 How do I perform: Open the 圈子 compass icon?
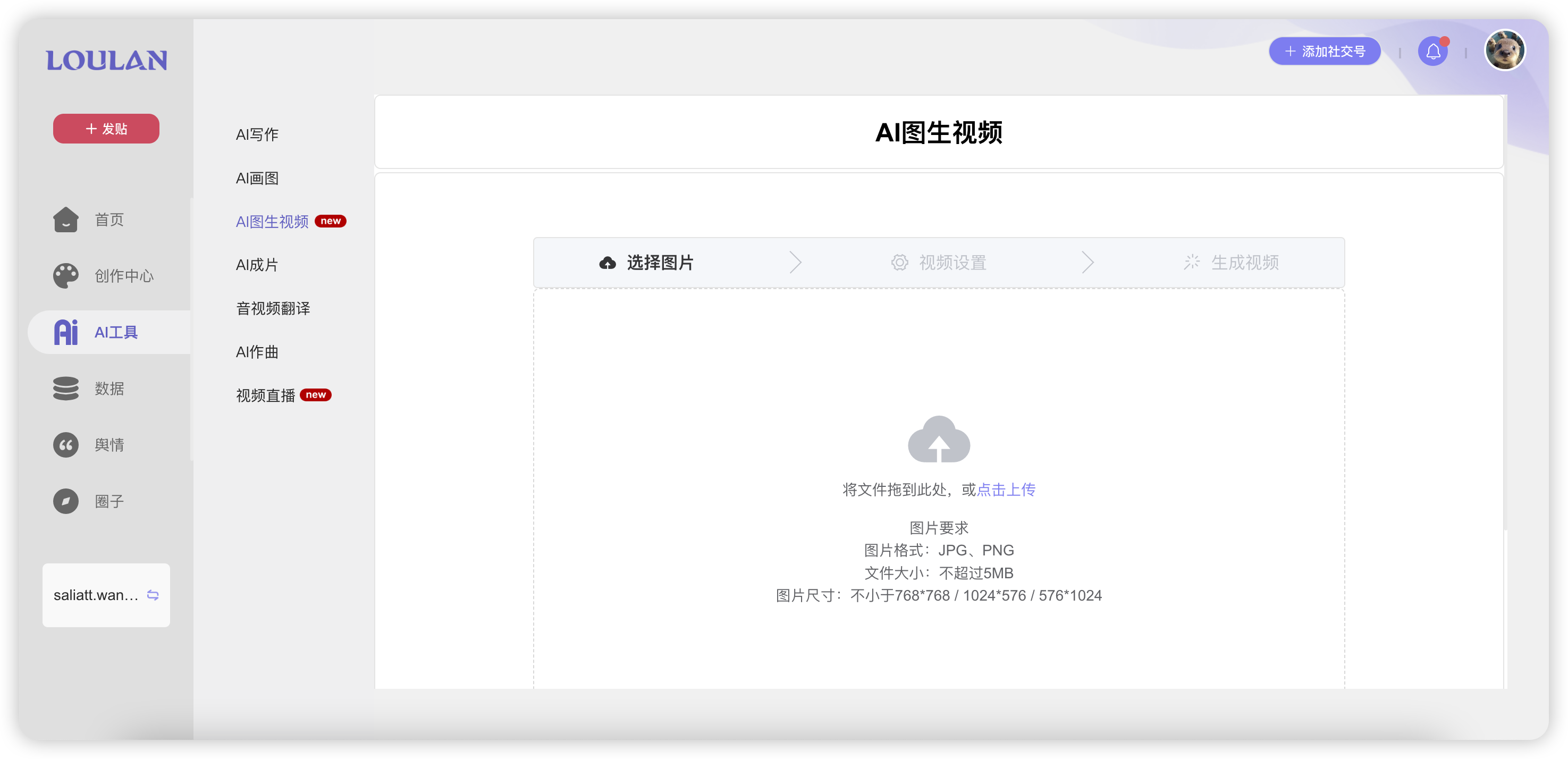(x=66, y=501)
